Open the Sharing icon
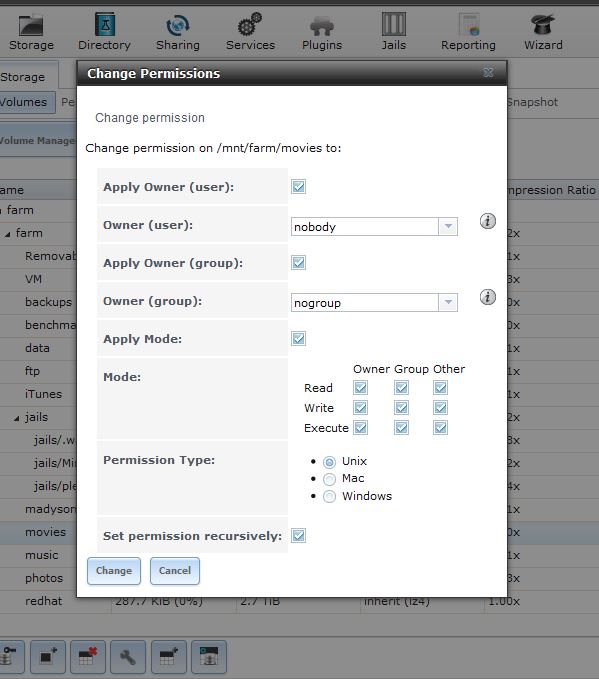The image size is (599, 679). (x=178, y=25)
